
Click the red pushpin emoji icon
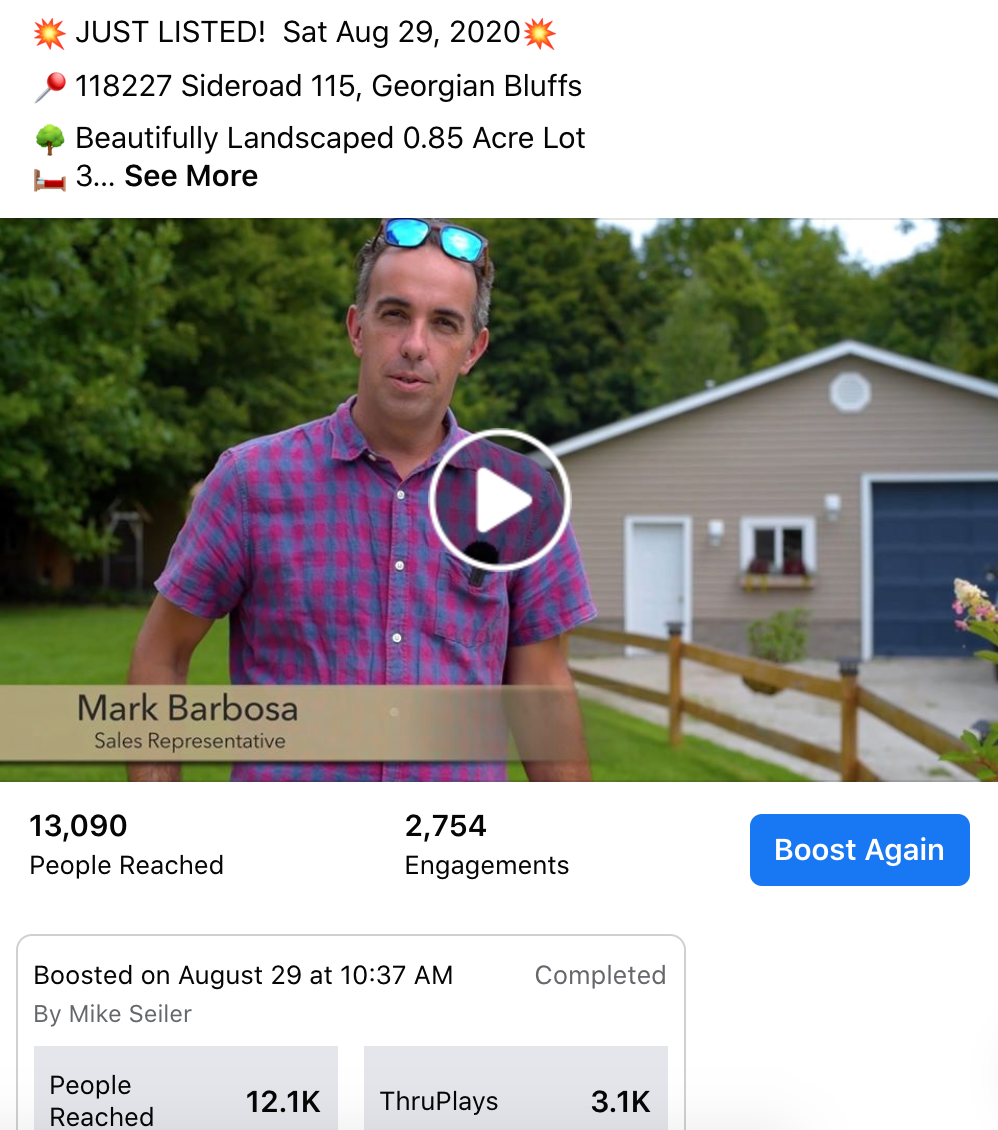50,86
